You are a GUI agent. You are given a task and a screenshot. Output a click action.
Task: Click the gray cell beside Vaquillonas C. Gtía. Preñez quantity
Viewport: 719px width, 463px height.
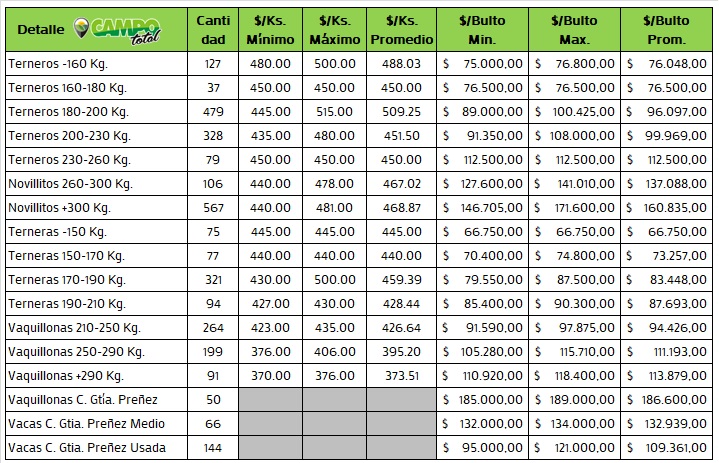coord(270,399)
